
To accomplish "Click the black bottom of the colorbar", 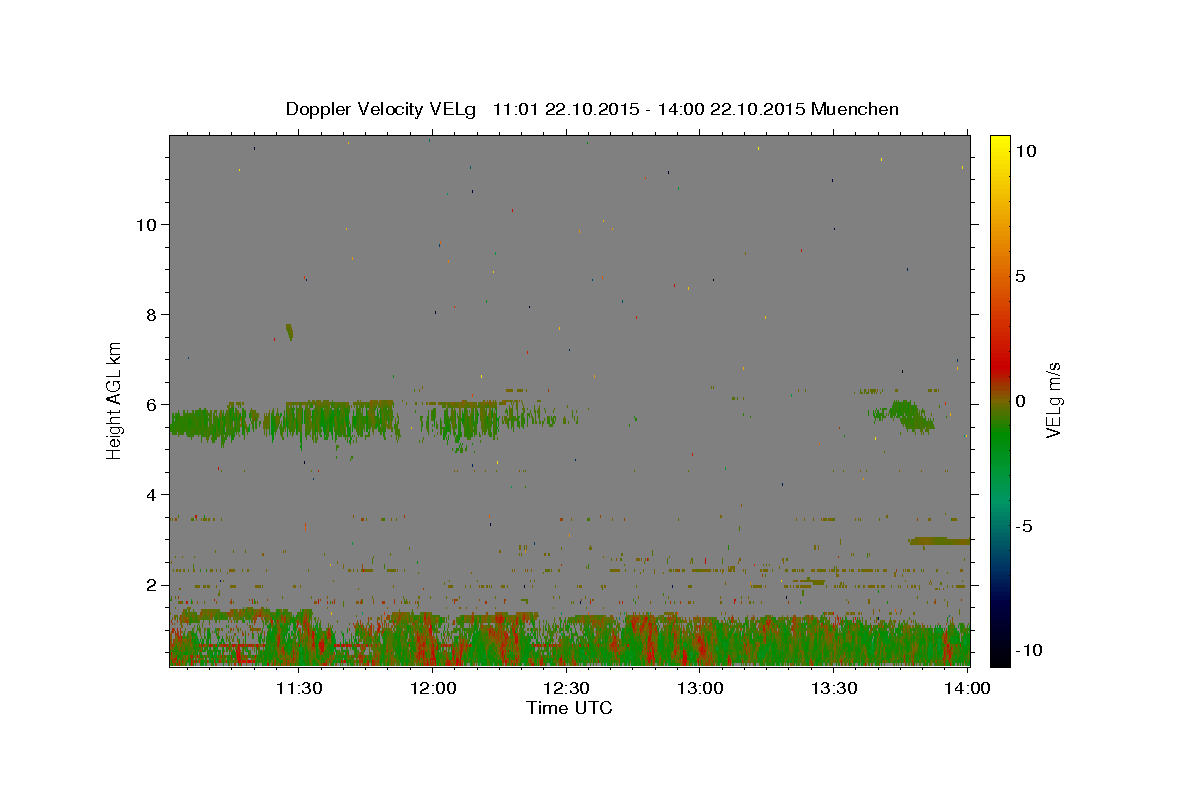I will [999, 660].
